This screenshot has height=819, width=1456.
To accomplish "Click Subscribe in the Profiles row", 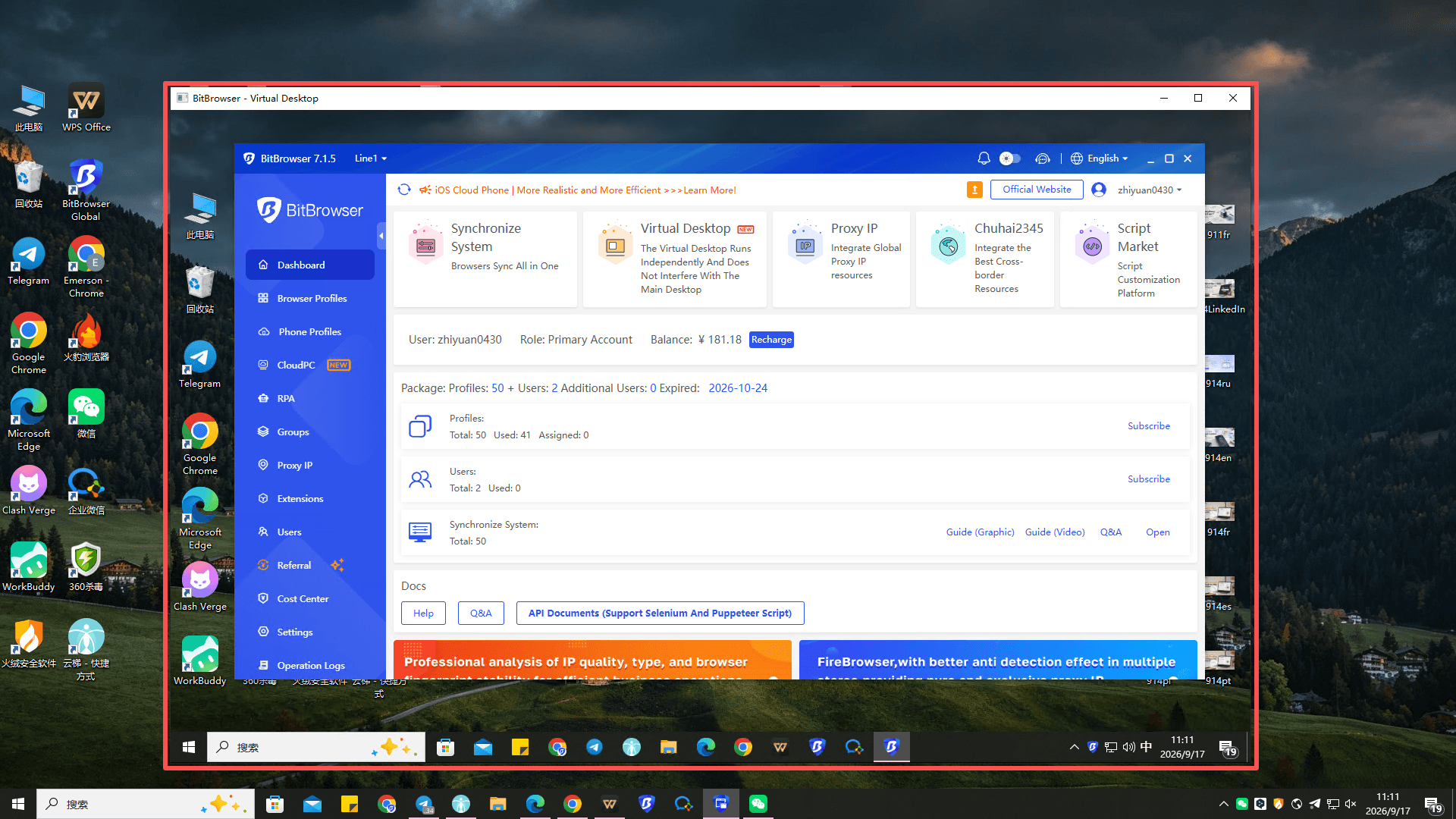I will pos(1148,426).
